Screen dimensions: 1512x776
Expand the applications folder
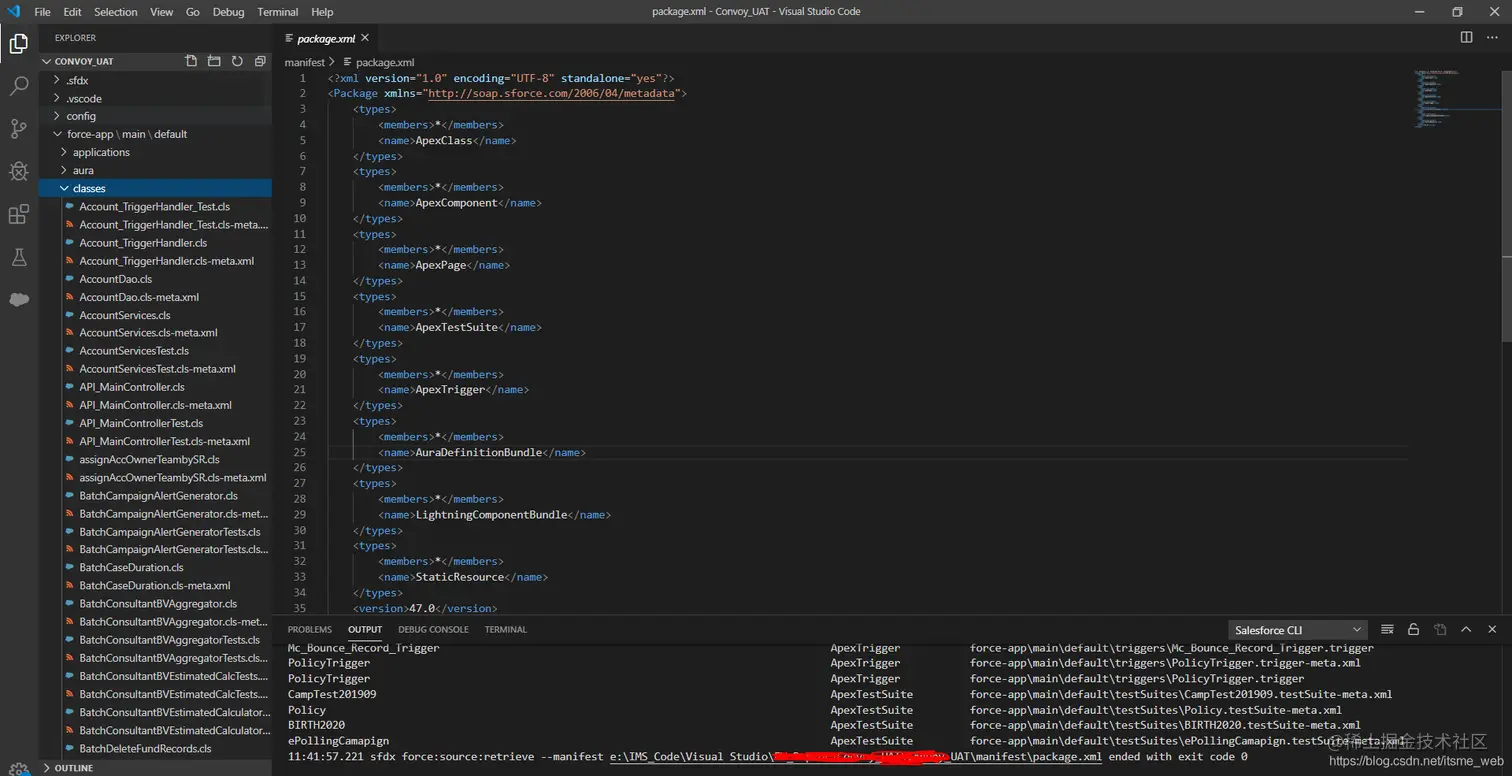[x=101, y=152]
